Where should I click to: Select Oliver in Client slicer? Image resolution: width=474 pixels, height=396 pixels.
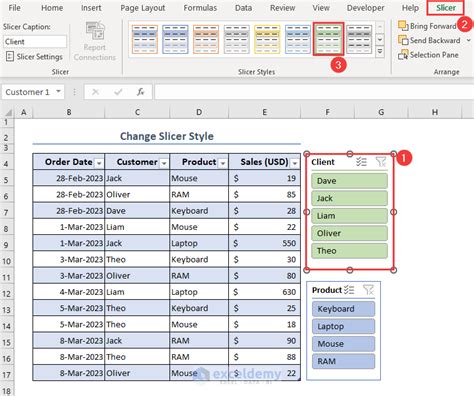[349, 233]
